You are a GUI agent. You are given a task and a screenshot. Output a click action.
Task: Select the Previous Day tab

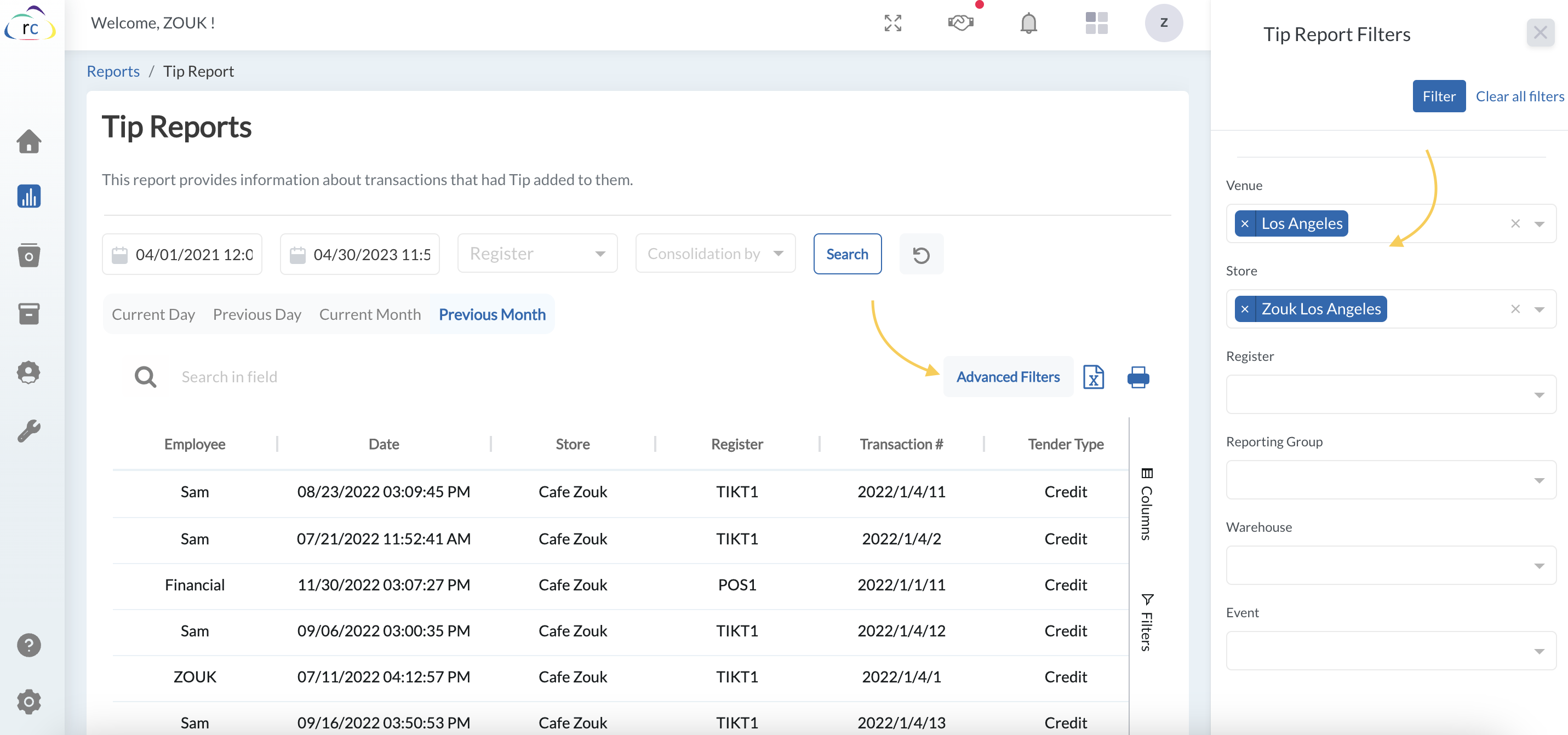257,314
